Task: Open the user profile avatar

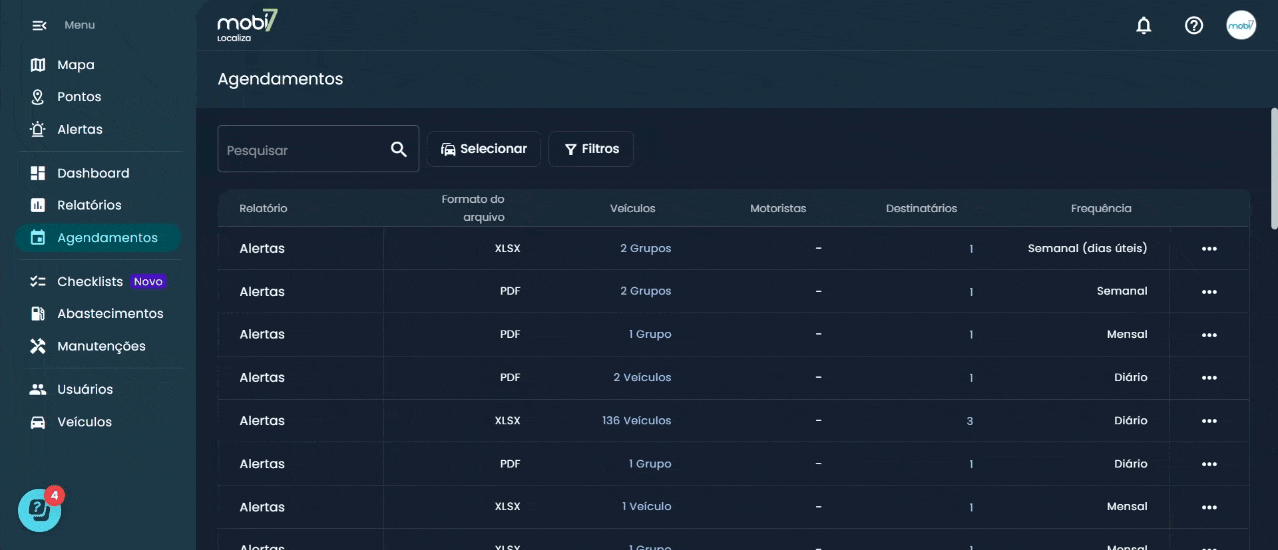Action: pos(1241,26)
